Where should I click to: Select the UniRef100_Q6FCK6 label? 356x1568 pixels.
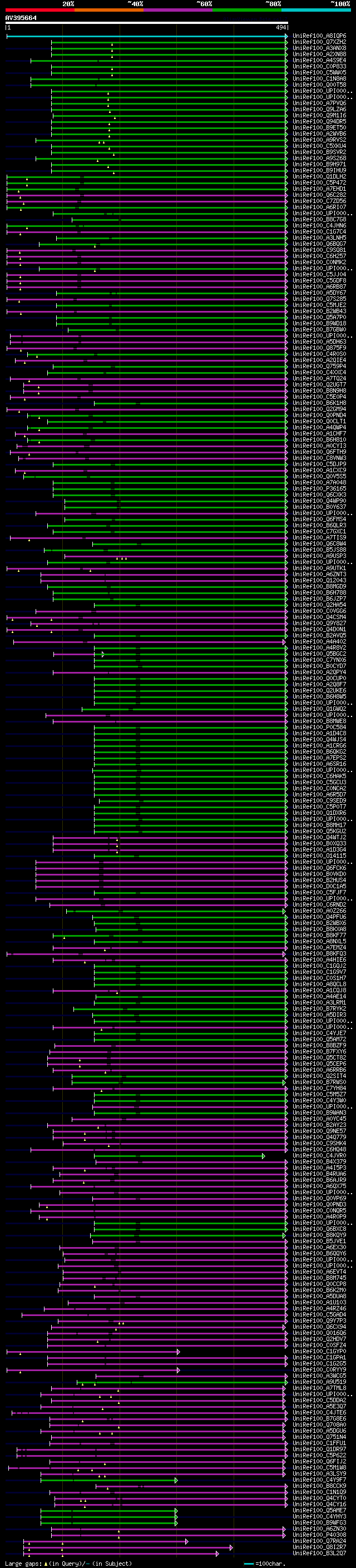point(319,868)
